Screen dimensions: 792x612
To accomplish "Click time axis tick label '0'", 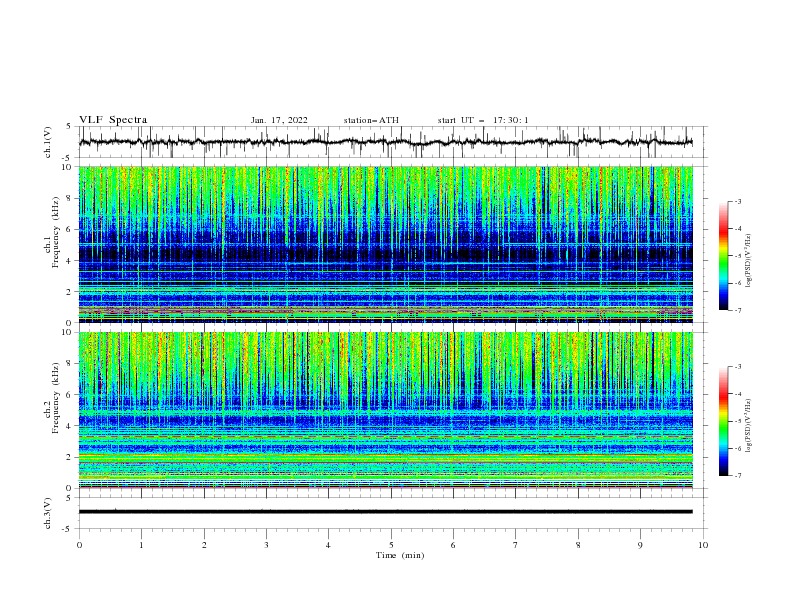I will (x=79, y=545).
